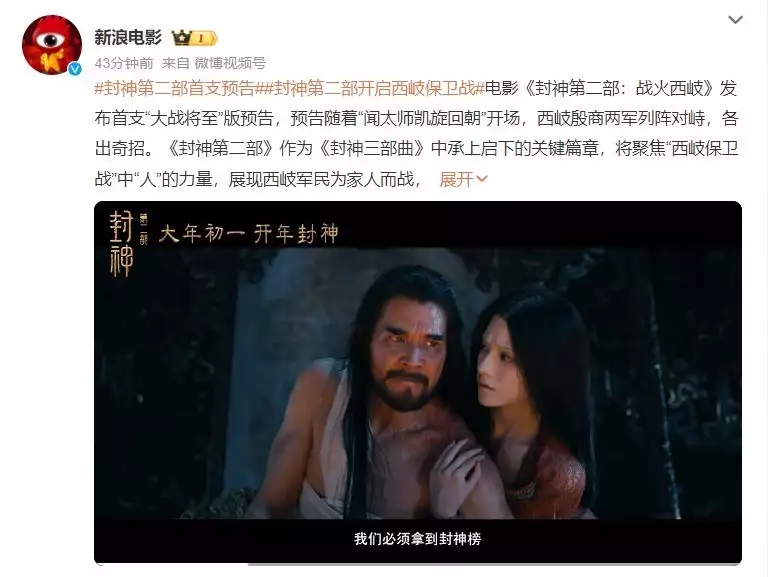Click the 微博视频号 source link
The width and height of the screenshot is (768, 577).
tap(230, 63)
